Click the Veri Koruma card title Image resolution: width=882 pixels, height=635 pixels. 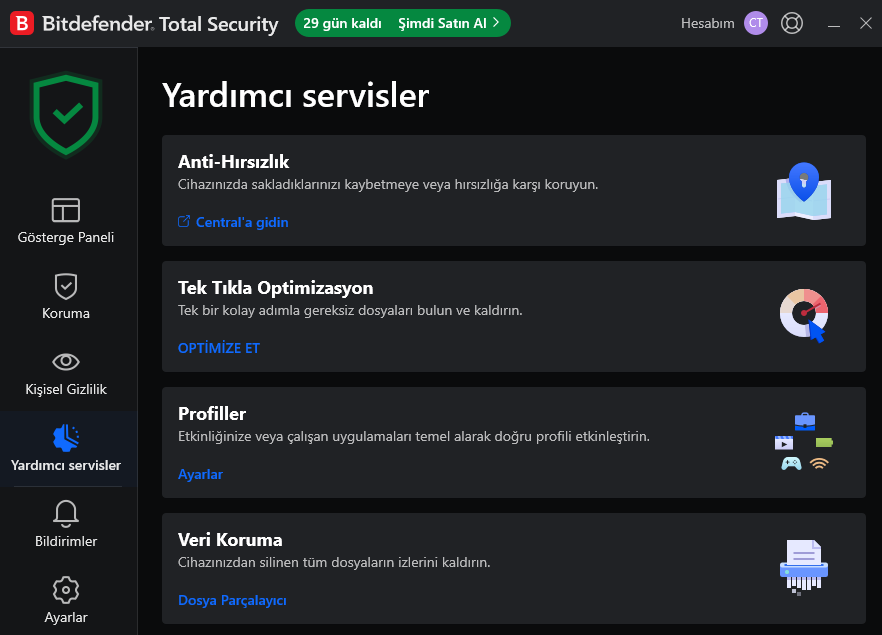[230, 540]
